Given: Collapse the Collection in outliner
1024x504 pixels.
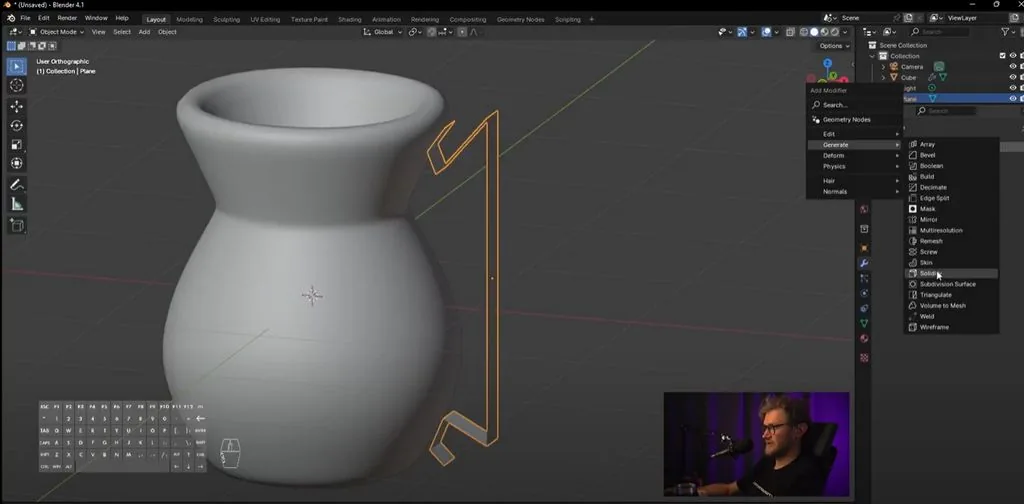Looking at the screenshot, I should click(x=872, y=56).
